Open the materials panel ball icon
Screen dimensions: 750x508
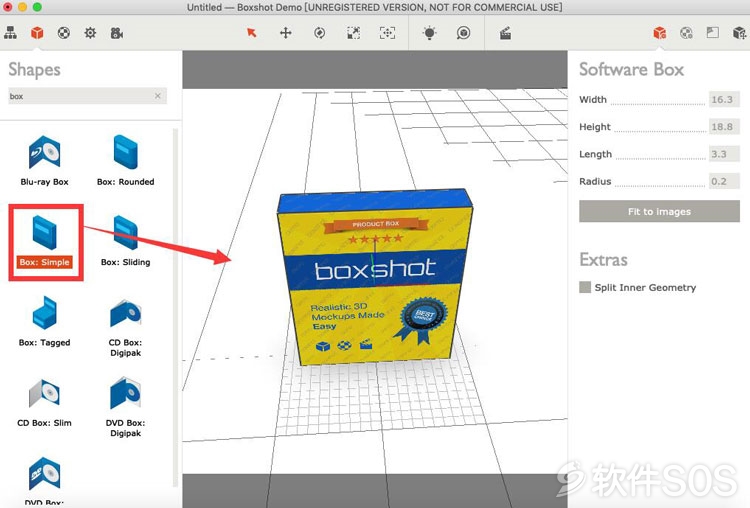coord(64,33)
